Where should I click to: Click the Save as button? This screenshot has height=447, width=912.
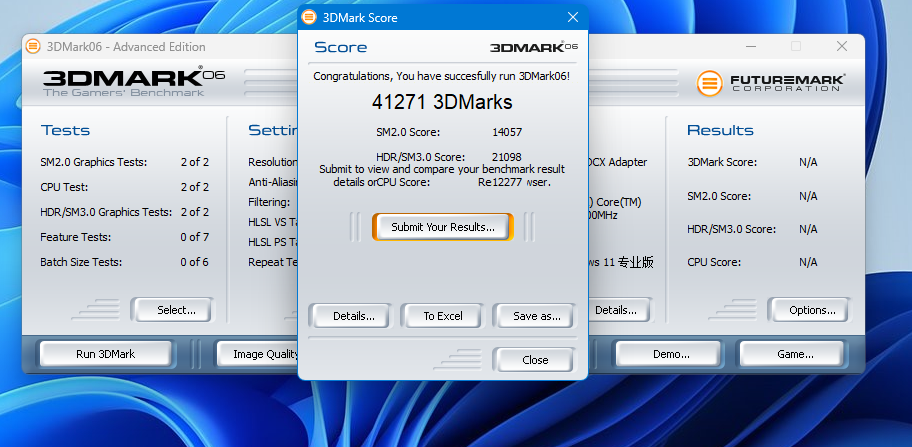536,316
